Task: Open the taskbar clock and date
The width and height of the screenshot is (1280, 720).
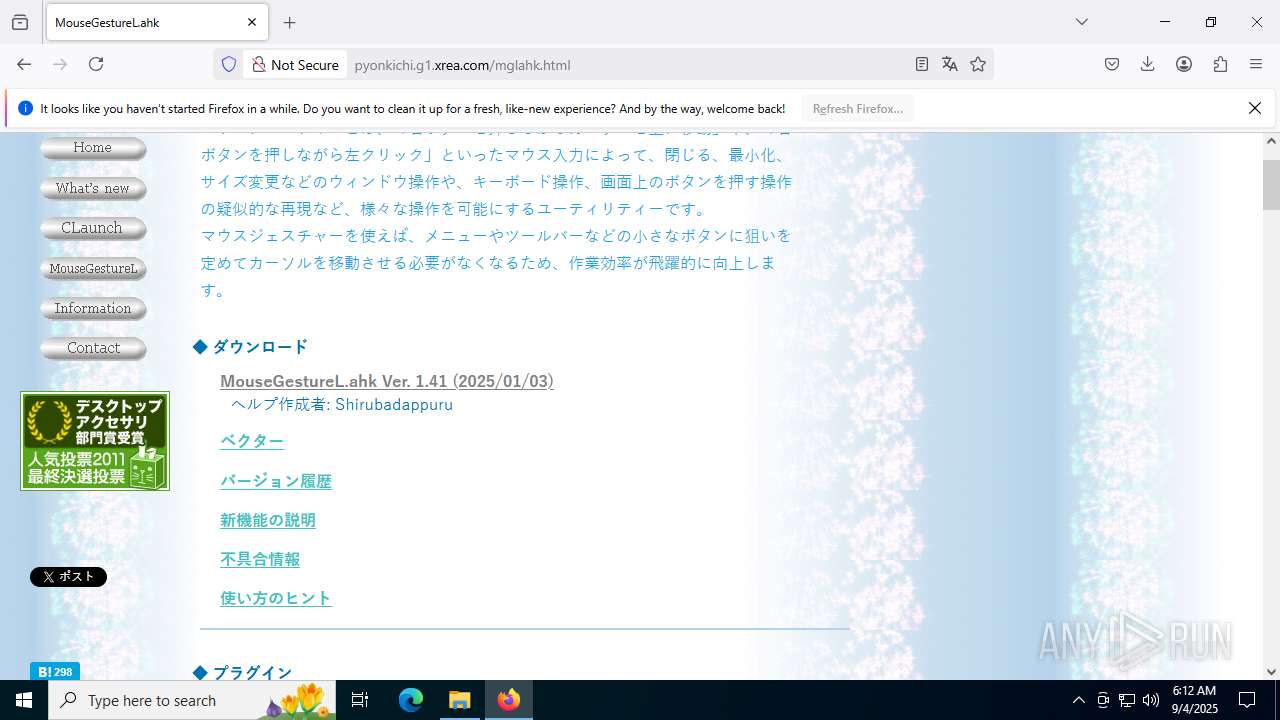Action: [x=1194, y=700]
